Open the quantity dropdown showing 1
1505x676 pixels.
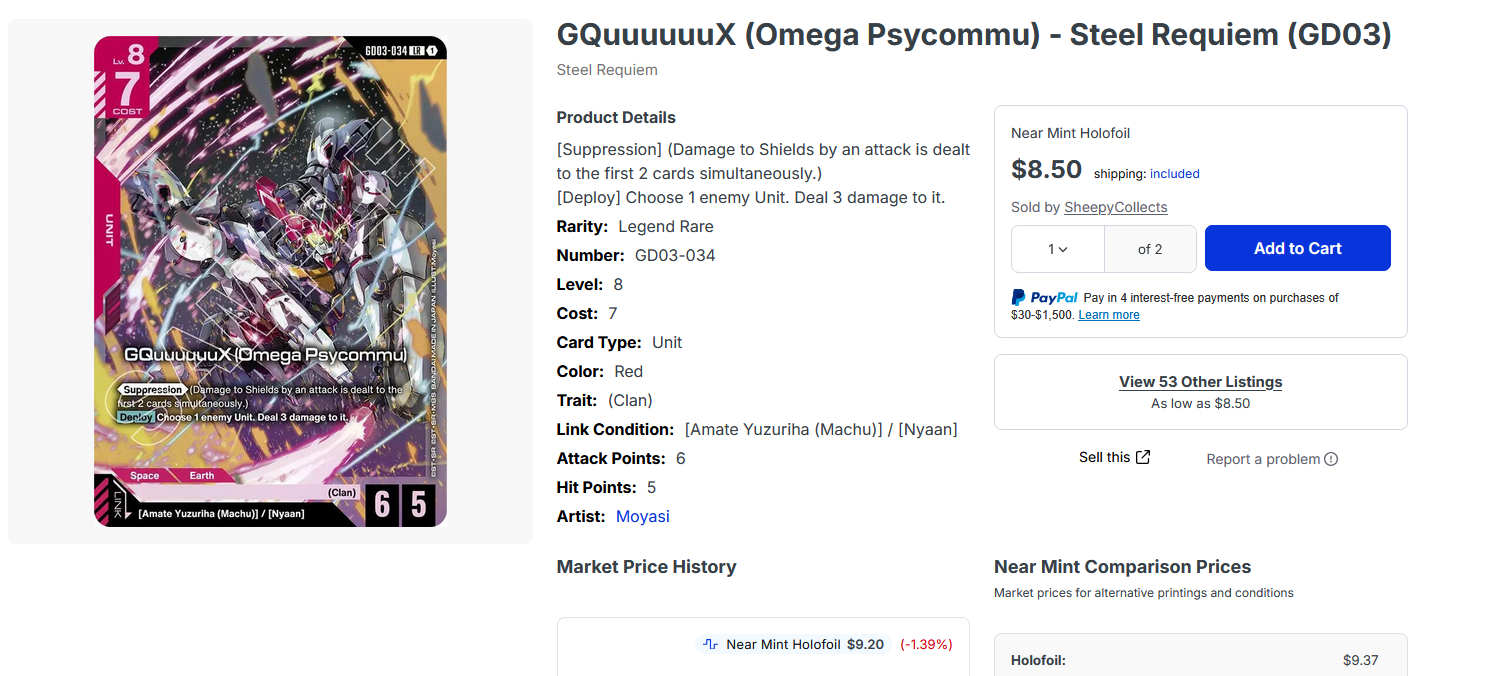pyautogui.click(x=1058, y=249)
